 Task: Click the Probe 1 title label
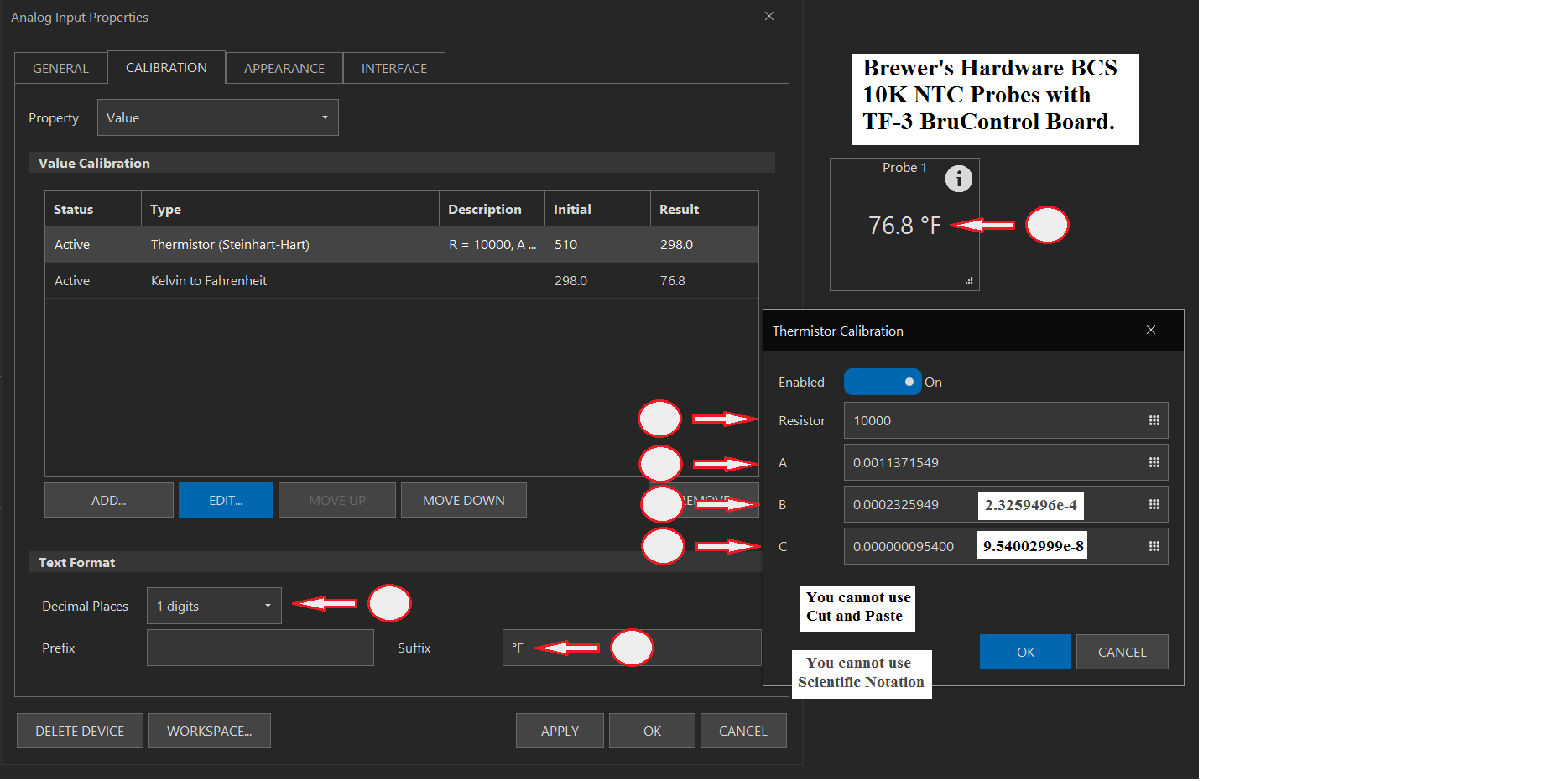coord(904,168)
